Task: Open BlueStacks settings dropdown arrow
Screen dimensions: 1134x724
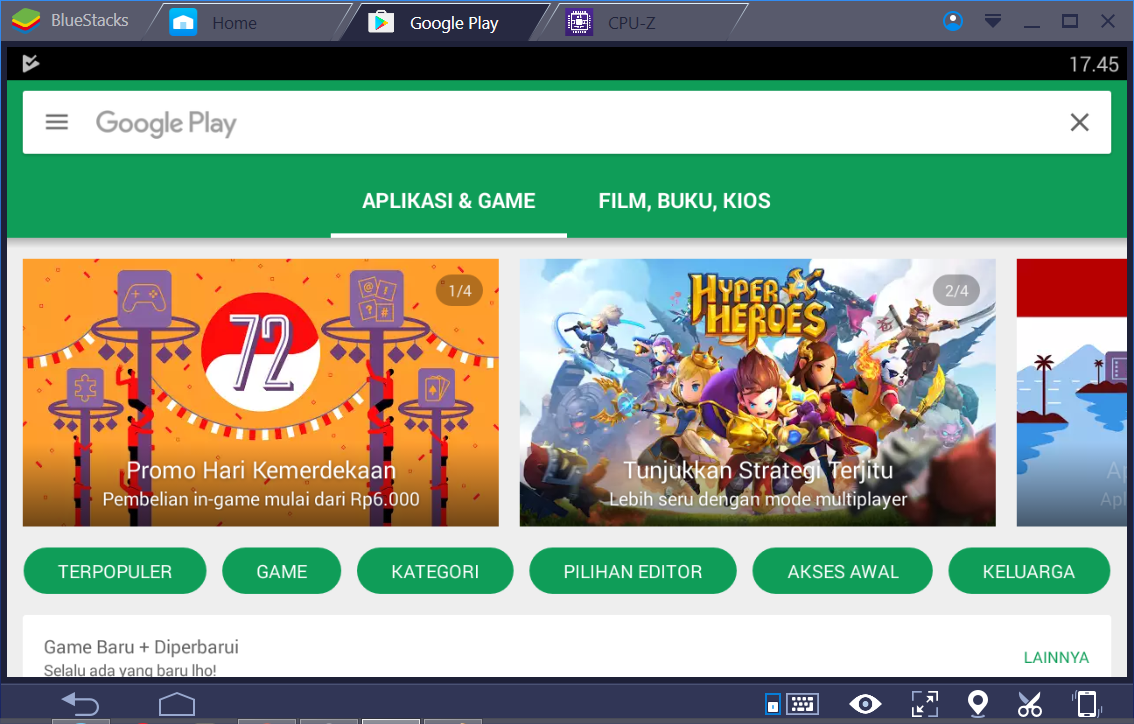Action: [993, 21]
